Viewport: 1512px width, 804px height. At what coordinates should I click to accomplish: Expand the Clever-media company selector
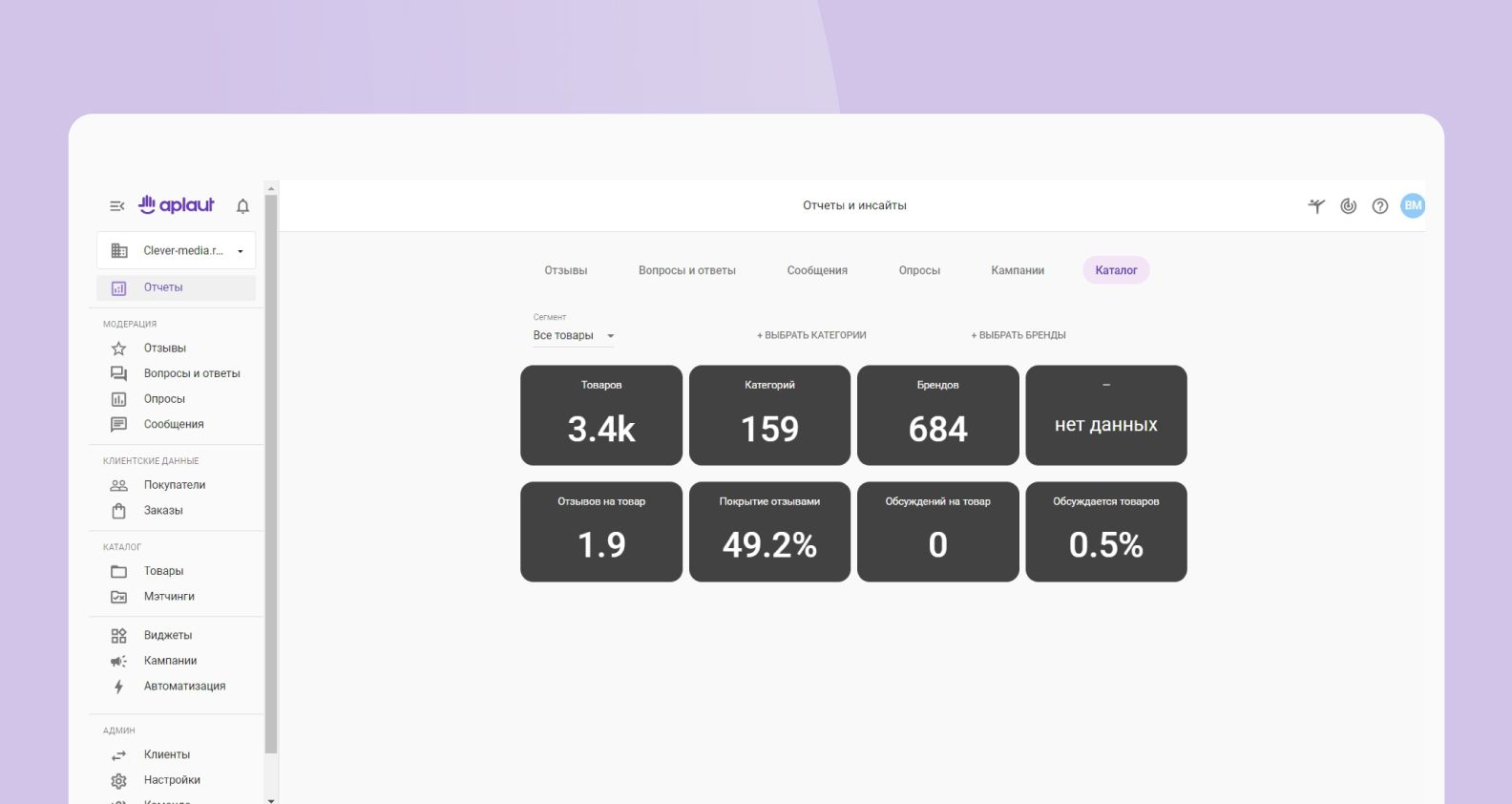click(x=177, y=251)
